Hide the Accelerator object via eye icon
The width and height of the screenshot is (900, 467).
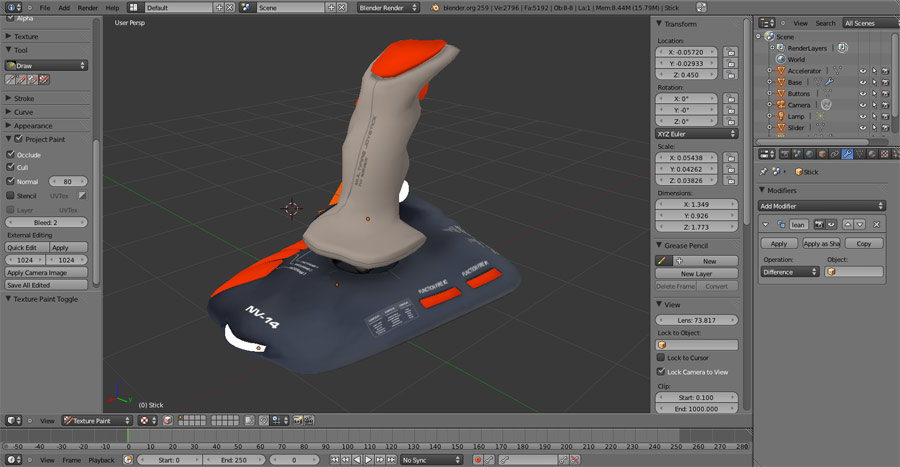point(863,71)
